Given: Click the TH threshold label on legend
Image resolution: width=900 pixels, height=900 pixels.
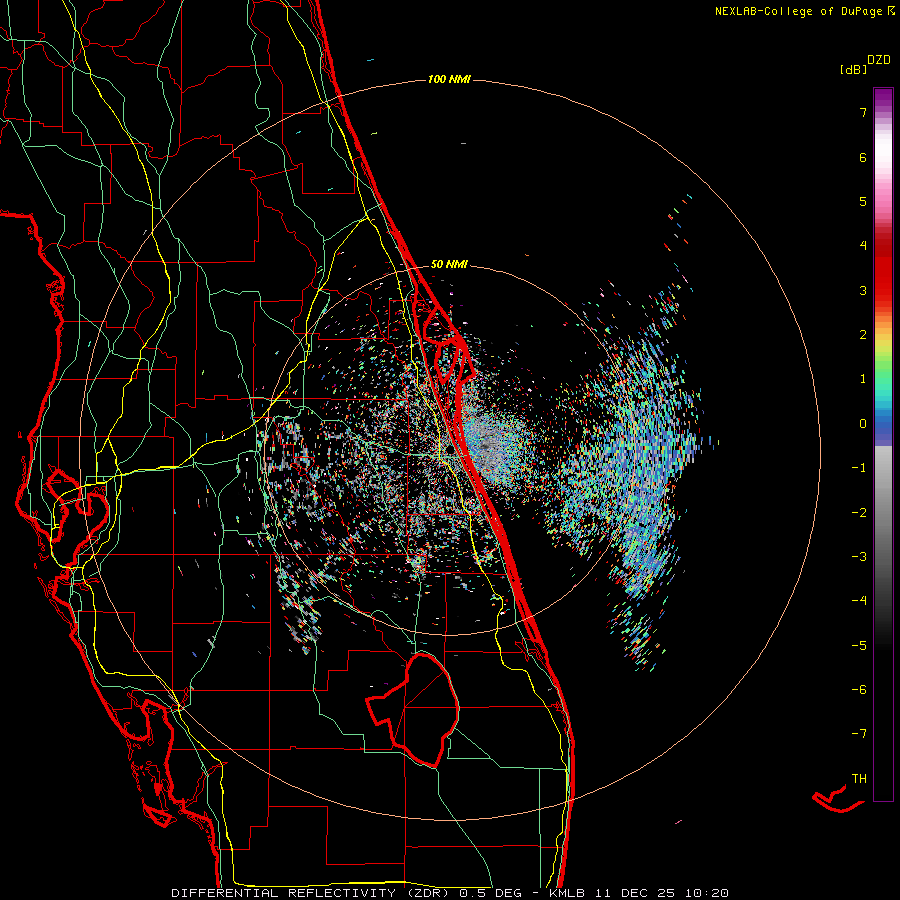Looking at the screenshot, I should point(859,779).
